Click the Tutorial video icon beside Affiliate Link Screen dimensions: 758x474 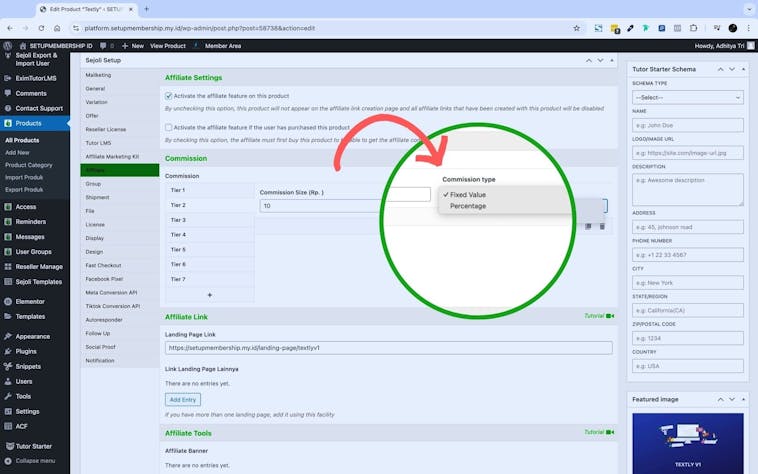(610, 316)
